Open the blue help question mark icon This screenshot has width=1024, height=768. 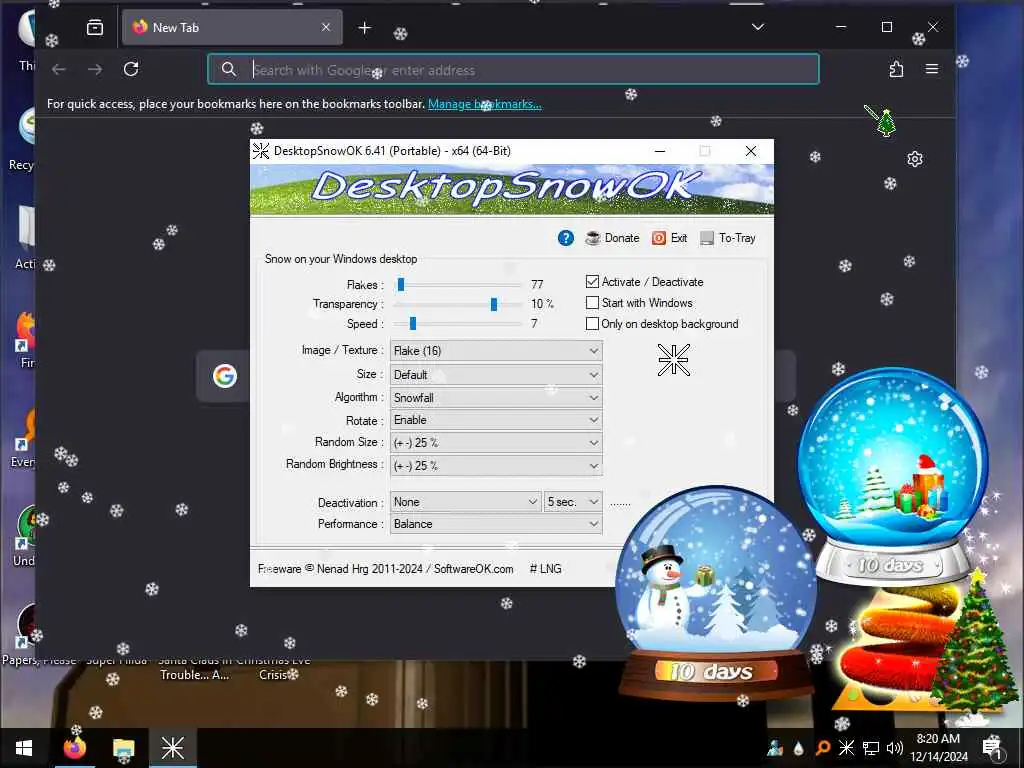[x=566, y=238]
